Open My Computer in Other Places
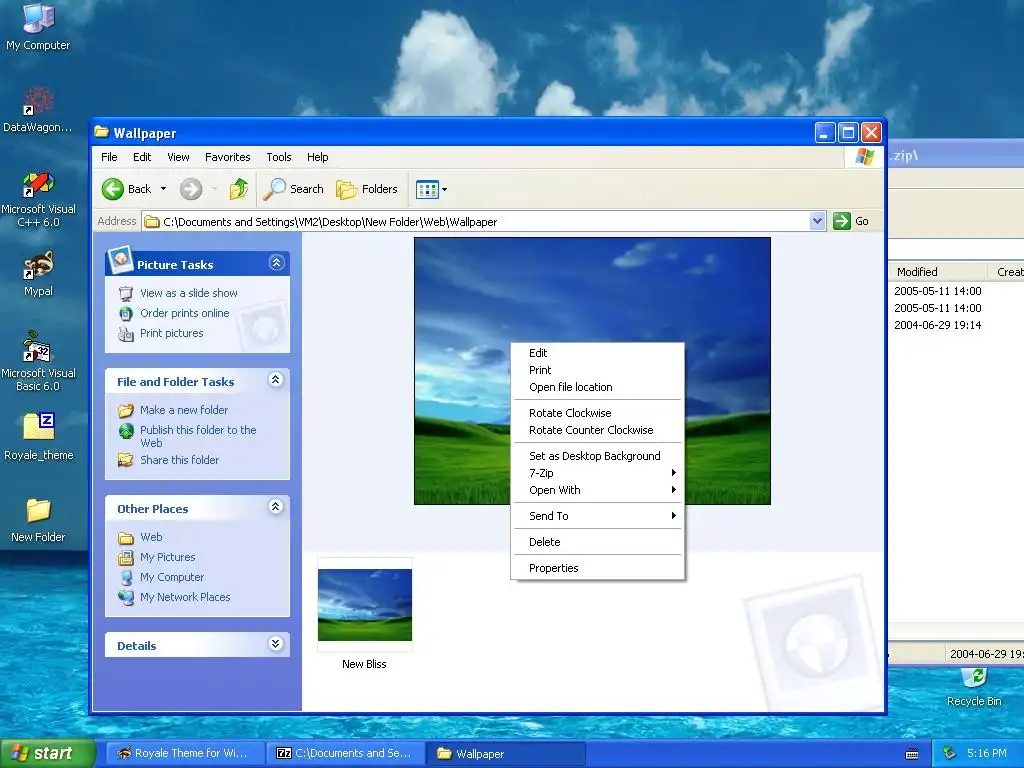 pyautogui.click(x=172, y=577)
